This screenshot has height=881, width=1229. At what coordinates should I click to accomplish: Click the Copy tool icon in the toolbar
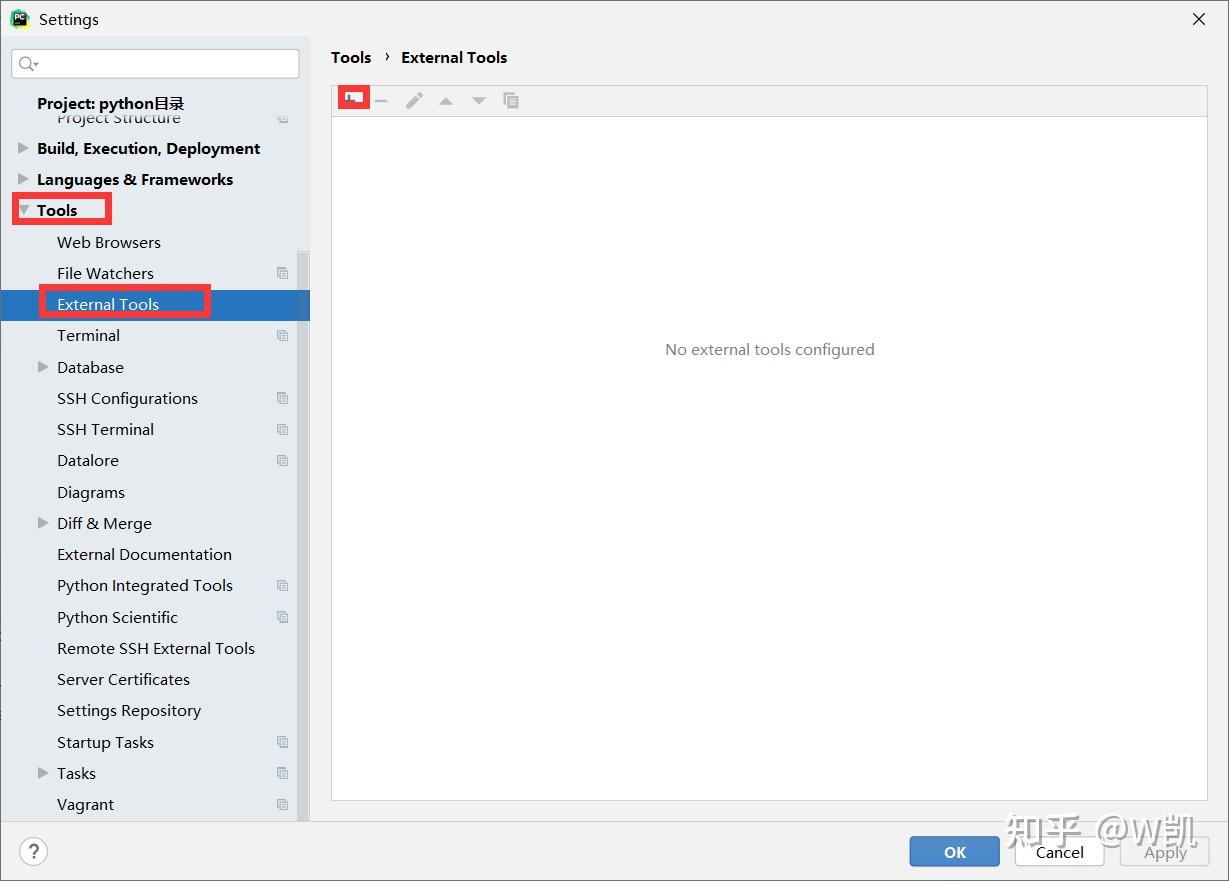point(511,99)
